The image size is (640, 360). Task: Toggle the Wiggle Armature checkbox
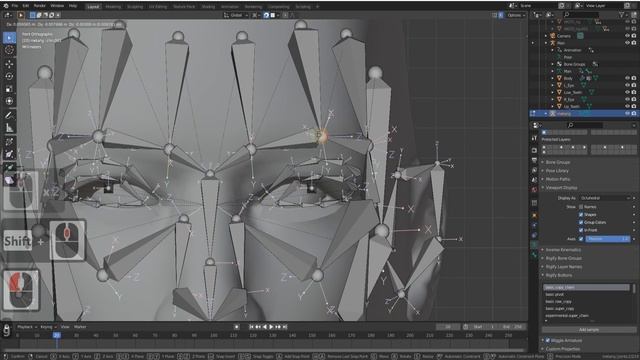pyautogui.click(x=548, y=340)
